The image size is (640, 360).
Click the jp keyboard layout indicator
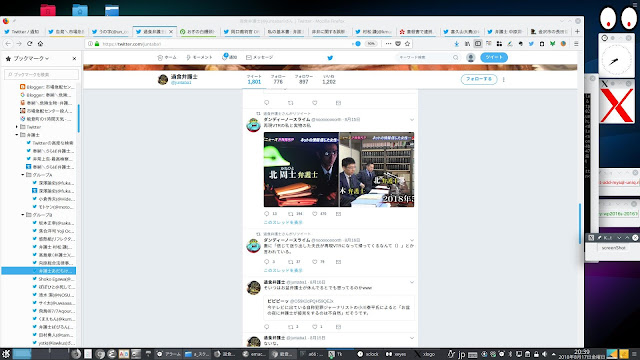click(x=462, y=354)
